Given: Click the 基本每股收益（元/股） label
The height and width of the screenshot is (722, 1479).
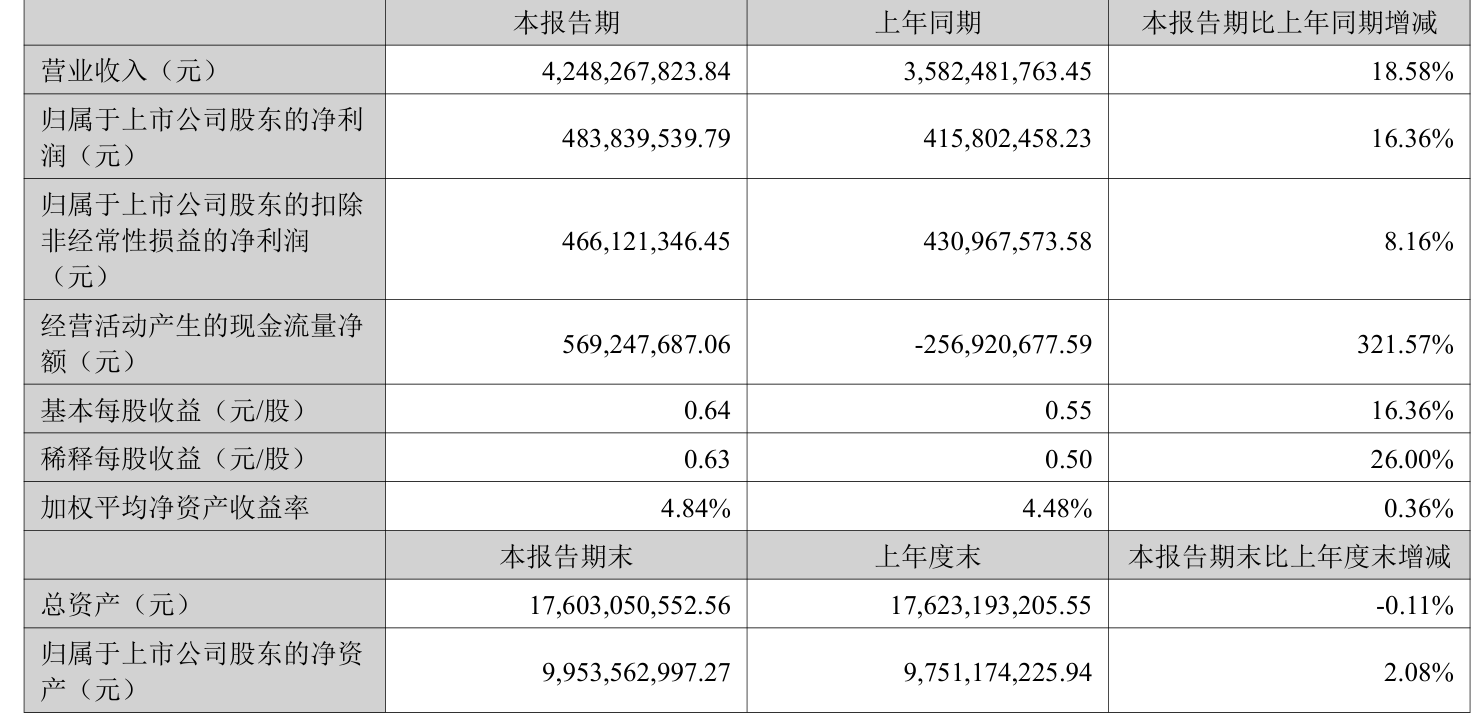Looking at the screenshot, I should [x=171, y=410].
